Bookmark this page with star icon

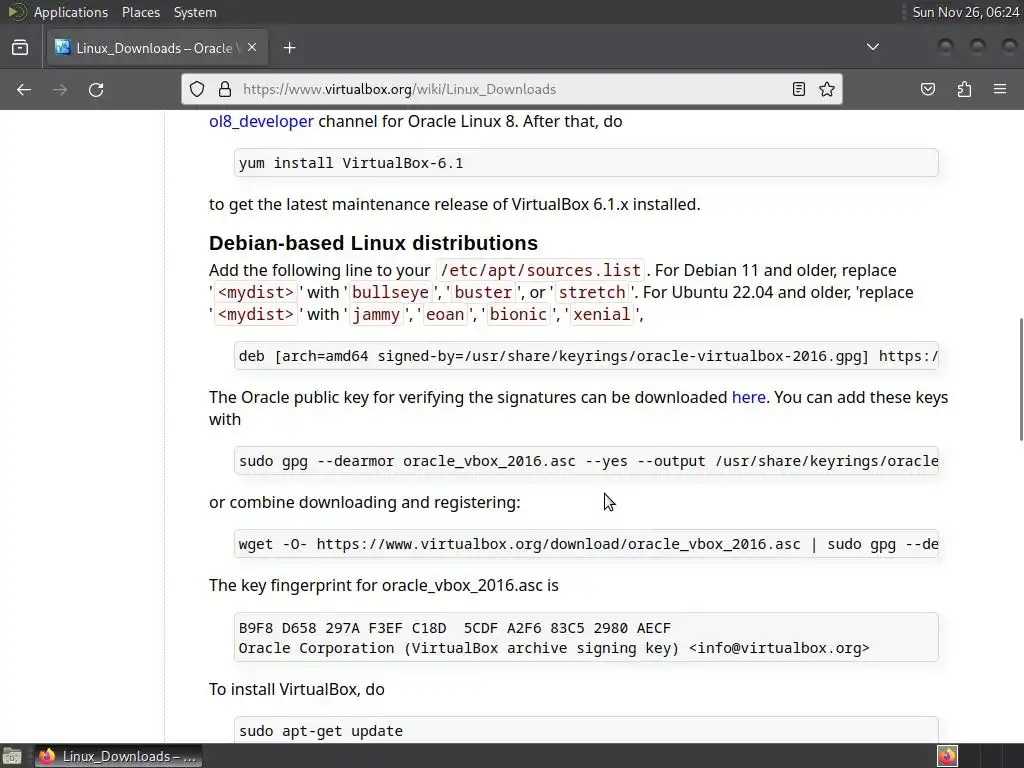click(x=827, y=89)
